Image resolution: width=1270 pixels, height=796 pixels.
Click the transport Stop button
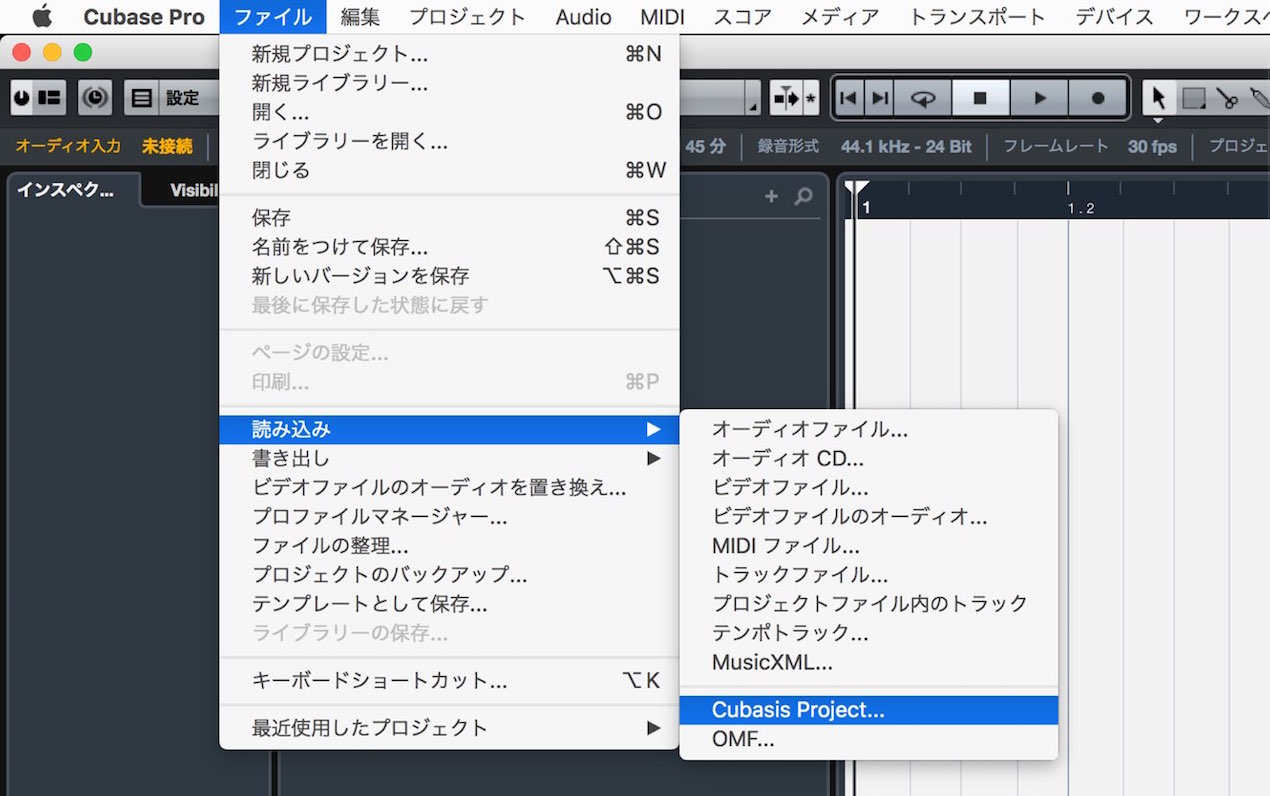click(980, 98)
